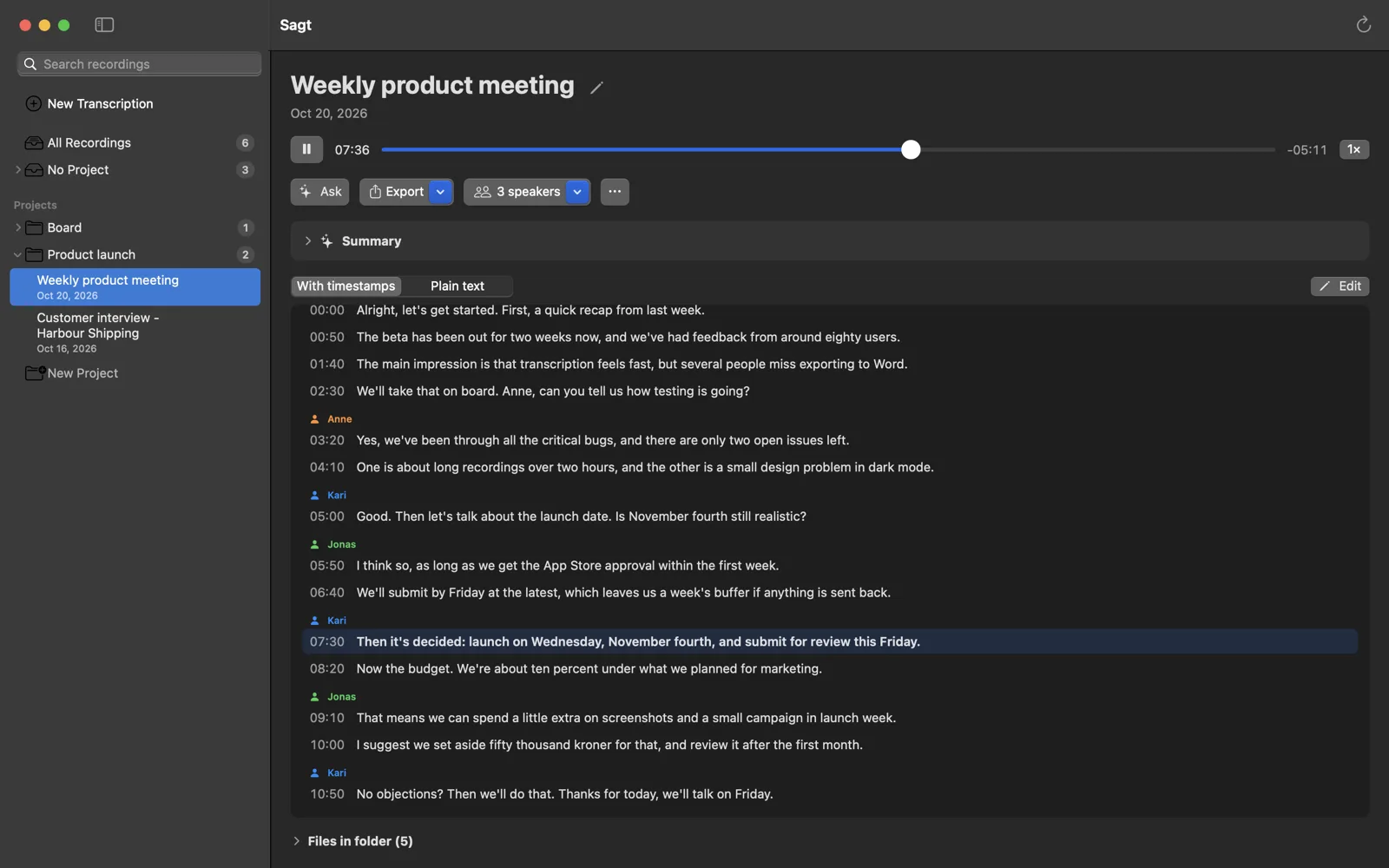Click the 3 speakers button
This screenshot has width=1389, height=868.
click(x=516, y=192)
